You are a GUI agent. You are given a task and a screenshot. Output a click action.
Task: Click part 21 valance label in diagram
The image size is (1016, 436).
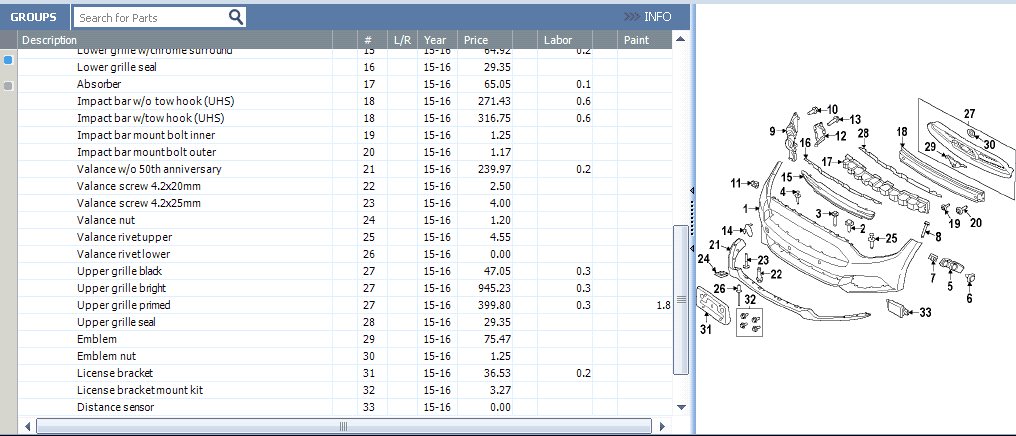pyautogui.click(x=715, y=245)
